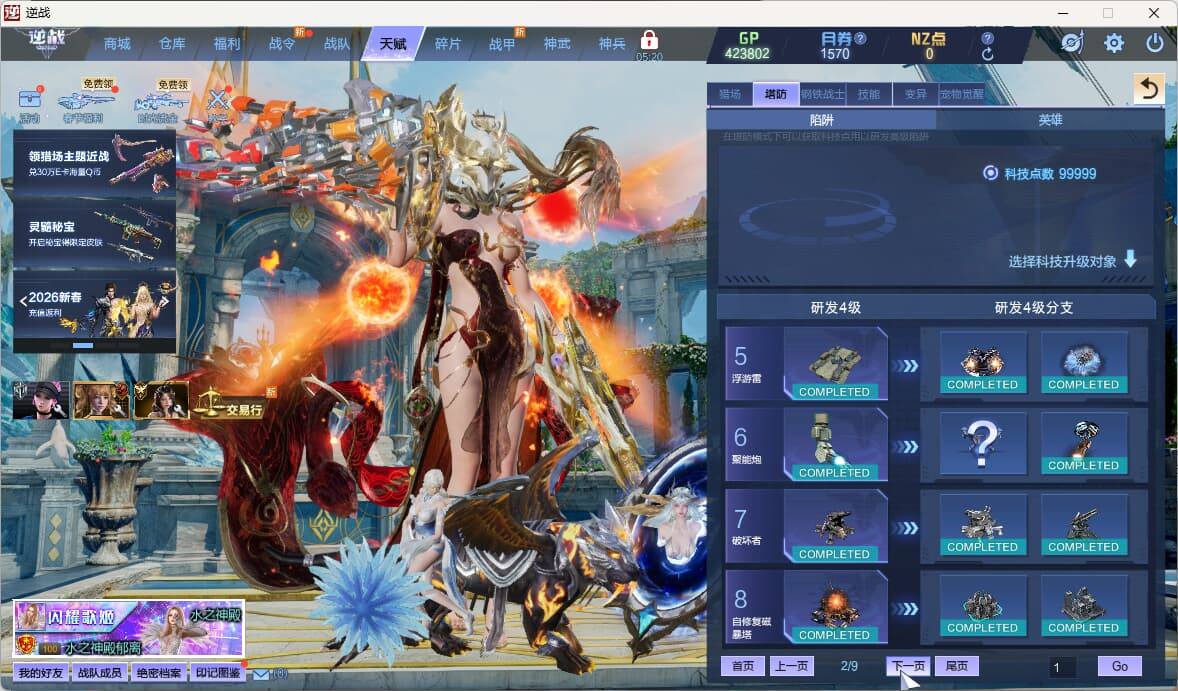The width and height of the screenshot is (1178, 691).
Task: Switch to the 钢铁战士 tab
Action: (823, 94)
